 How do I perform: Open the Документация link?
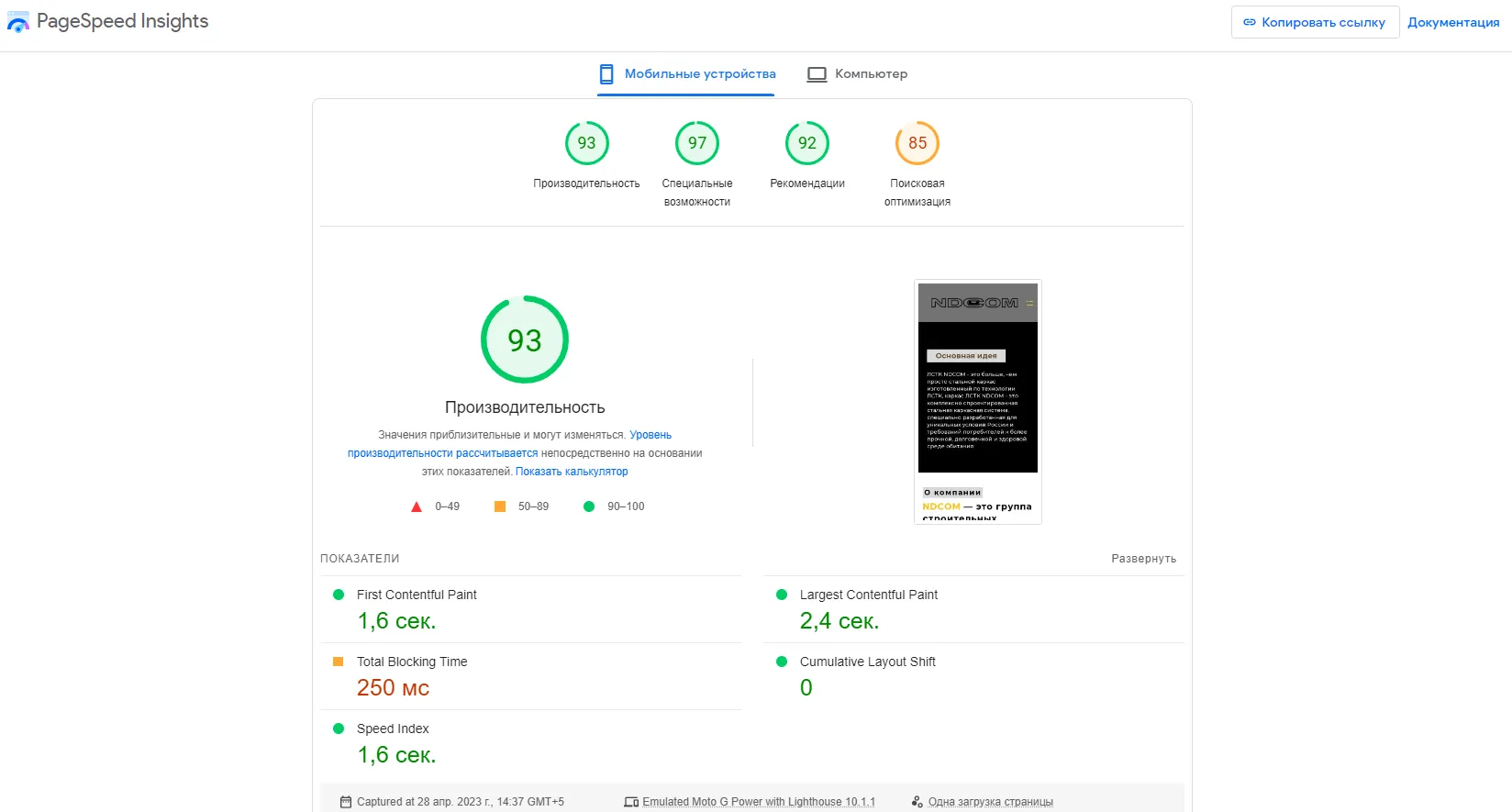pyautogui.click(x=1453, y=22)
